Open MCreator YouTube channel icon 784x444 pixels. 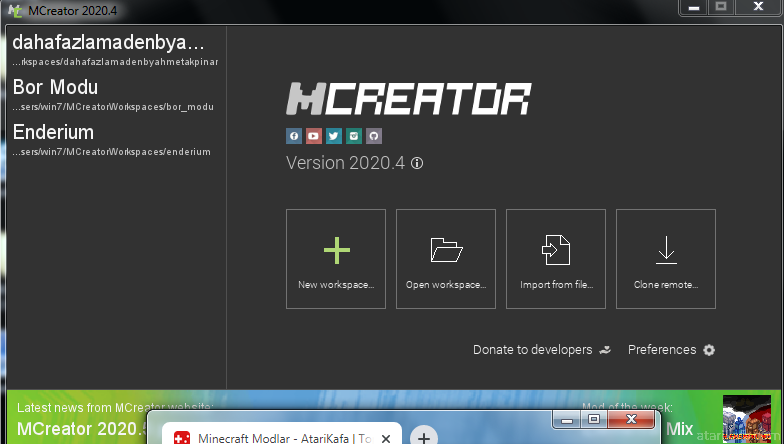[314, 136]
